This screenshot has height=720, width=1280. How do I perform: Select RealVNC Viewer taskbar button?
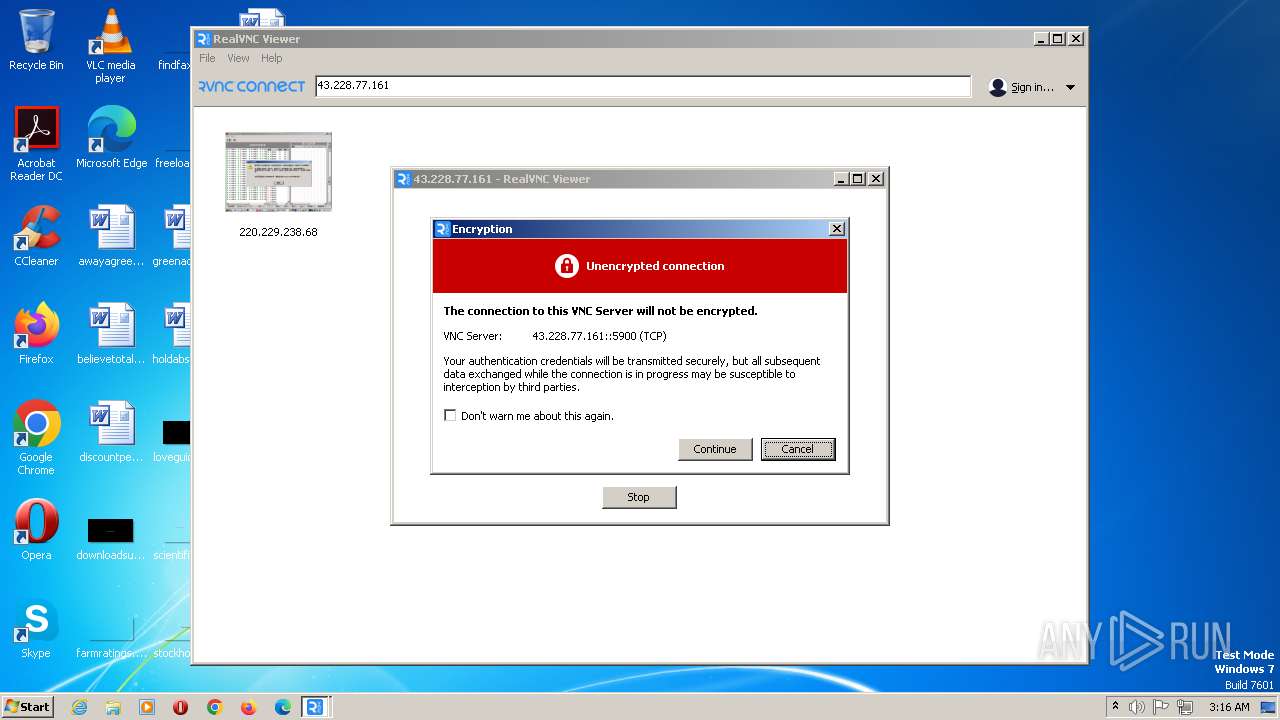tap(315, 707)
